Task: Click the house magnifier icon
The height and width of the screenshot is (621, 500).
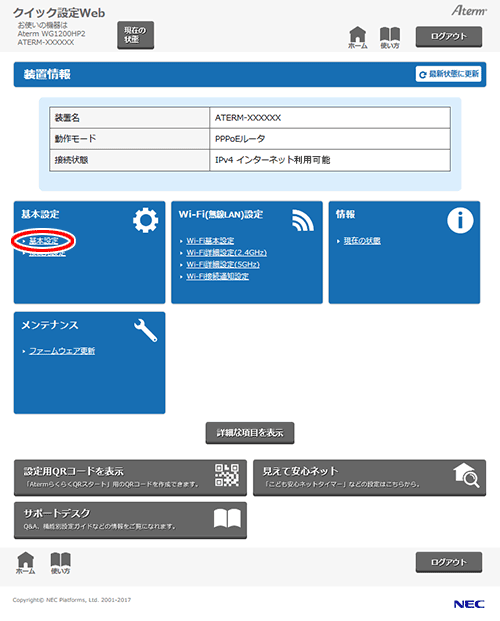Action: (466, 475)
